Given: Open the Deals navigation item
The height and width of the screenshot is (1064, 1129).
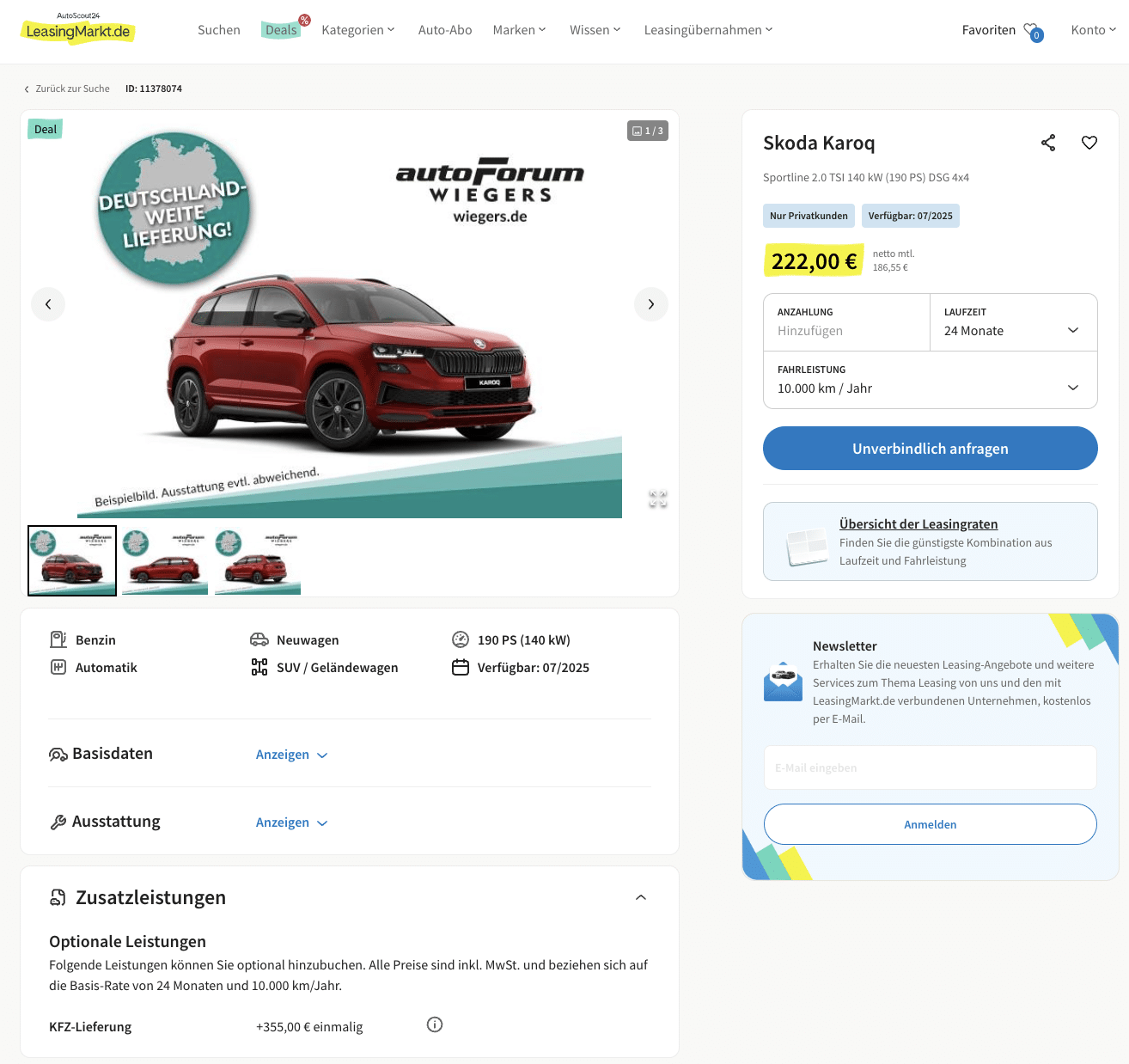Looking at the screenshot, I should (281, 30).
